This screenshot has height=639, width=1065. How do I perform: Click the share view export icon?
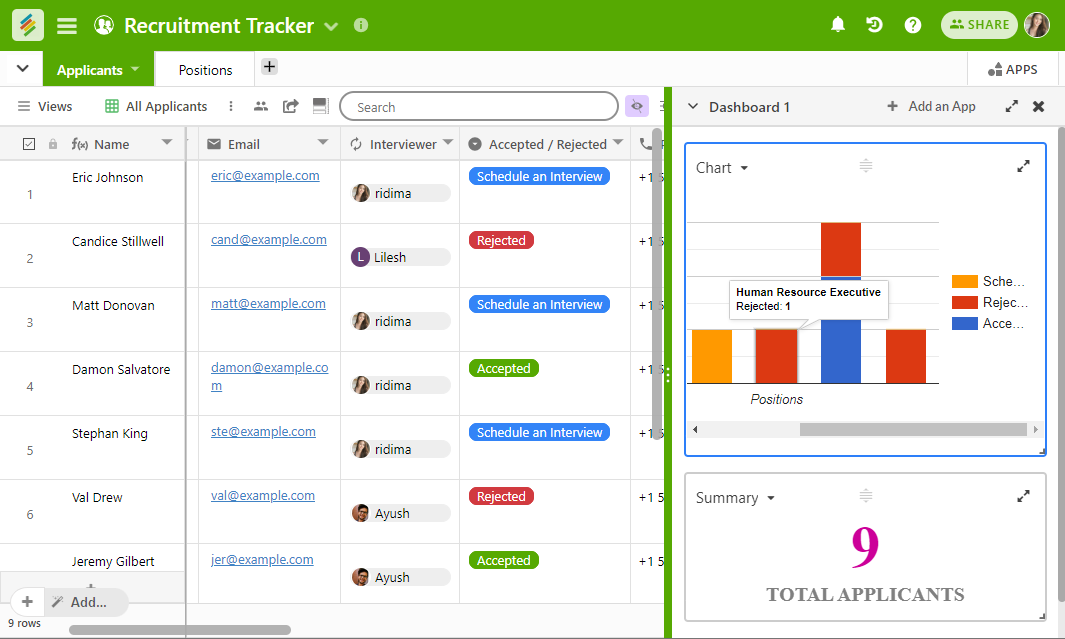tap(291, 106)
